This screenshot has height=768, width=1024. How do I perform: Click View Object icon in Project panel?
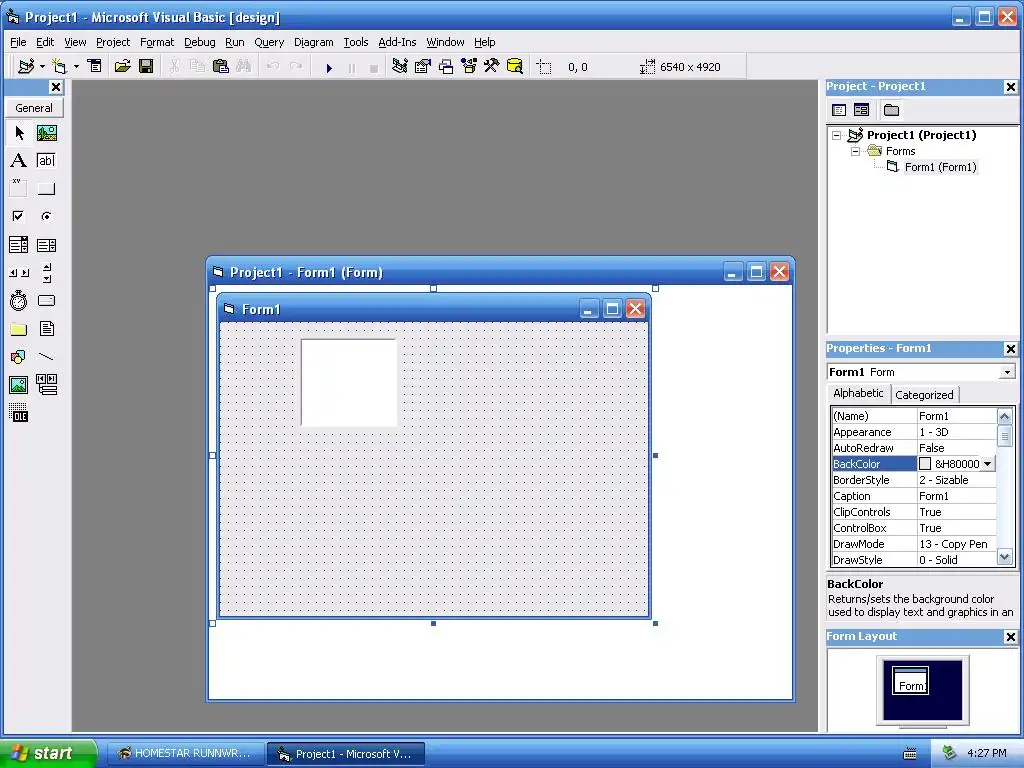pos(861,110)
